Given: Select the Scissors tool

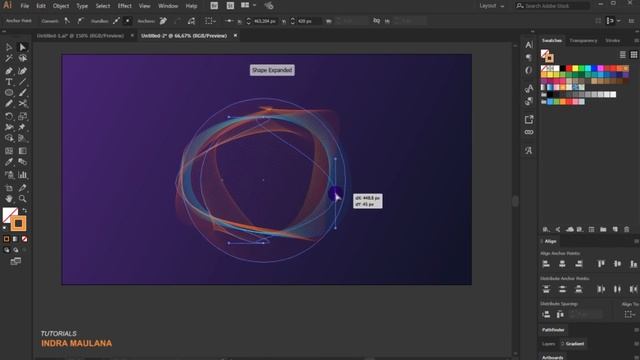Looking at the screenshot, I should pos(22,104).
